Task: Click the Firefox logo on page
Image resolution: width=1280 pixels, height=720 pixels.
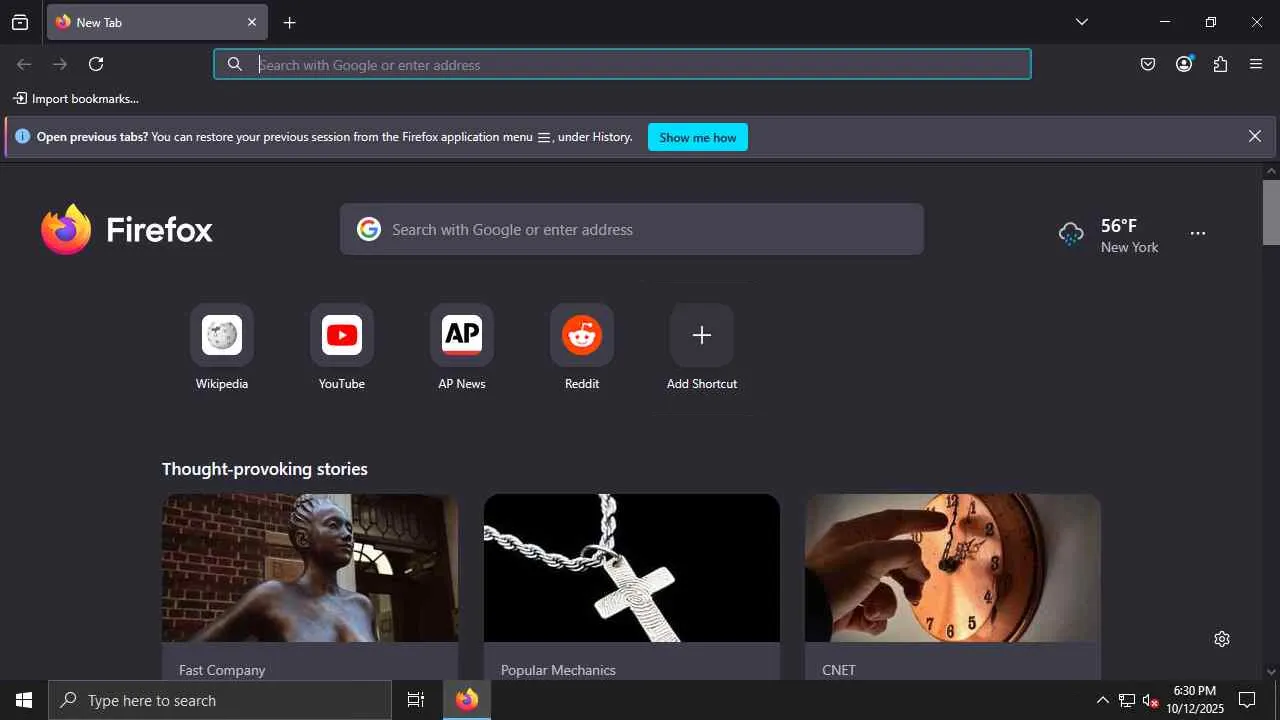Action: pyautogui.click(x=127, y=229)
